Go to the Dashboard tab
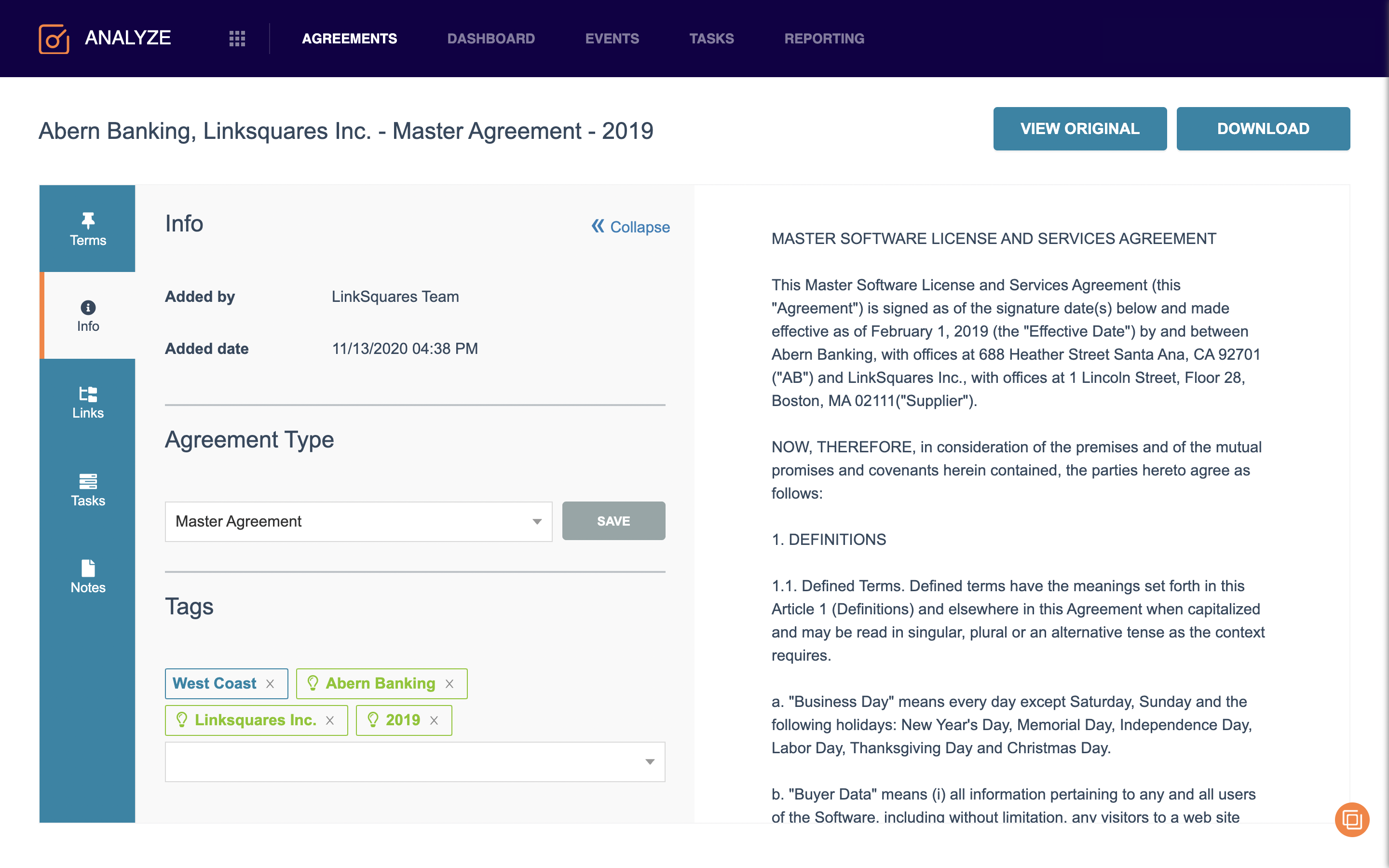Viewport: 1389px width, 868px height. point(491,39)
